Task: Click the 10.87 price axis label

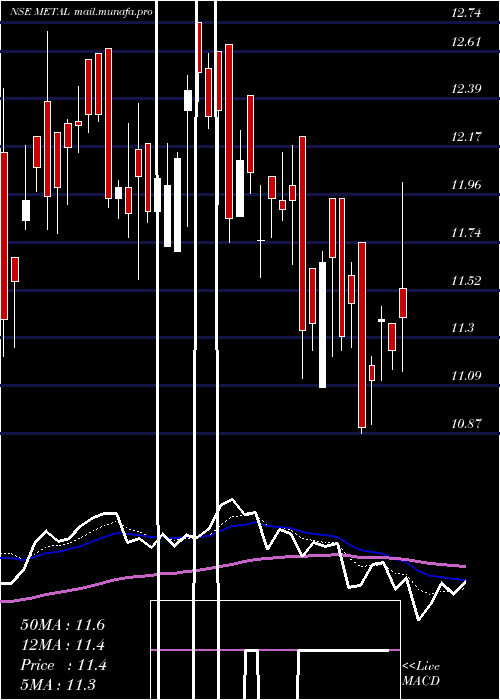Action: (466, 424)
